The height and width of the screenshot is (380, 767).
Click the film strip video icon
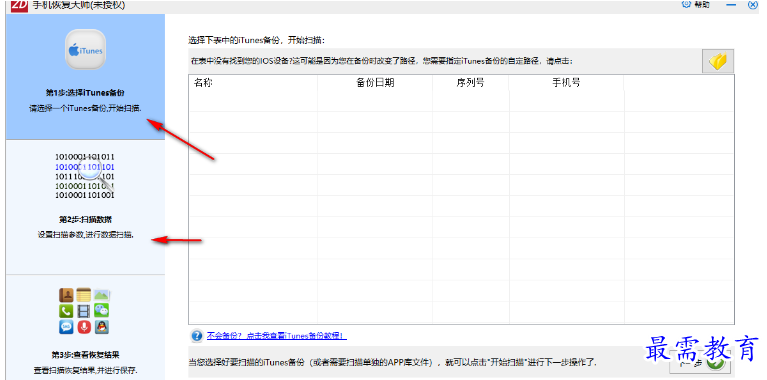[84, 311]
